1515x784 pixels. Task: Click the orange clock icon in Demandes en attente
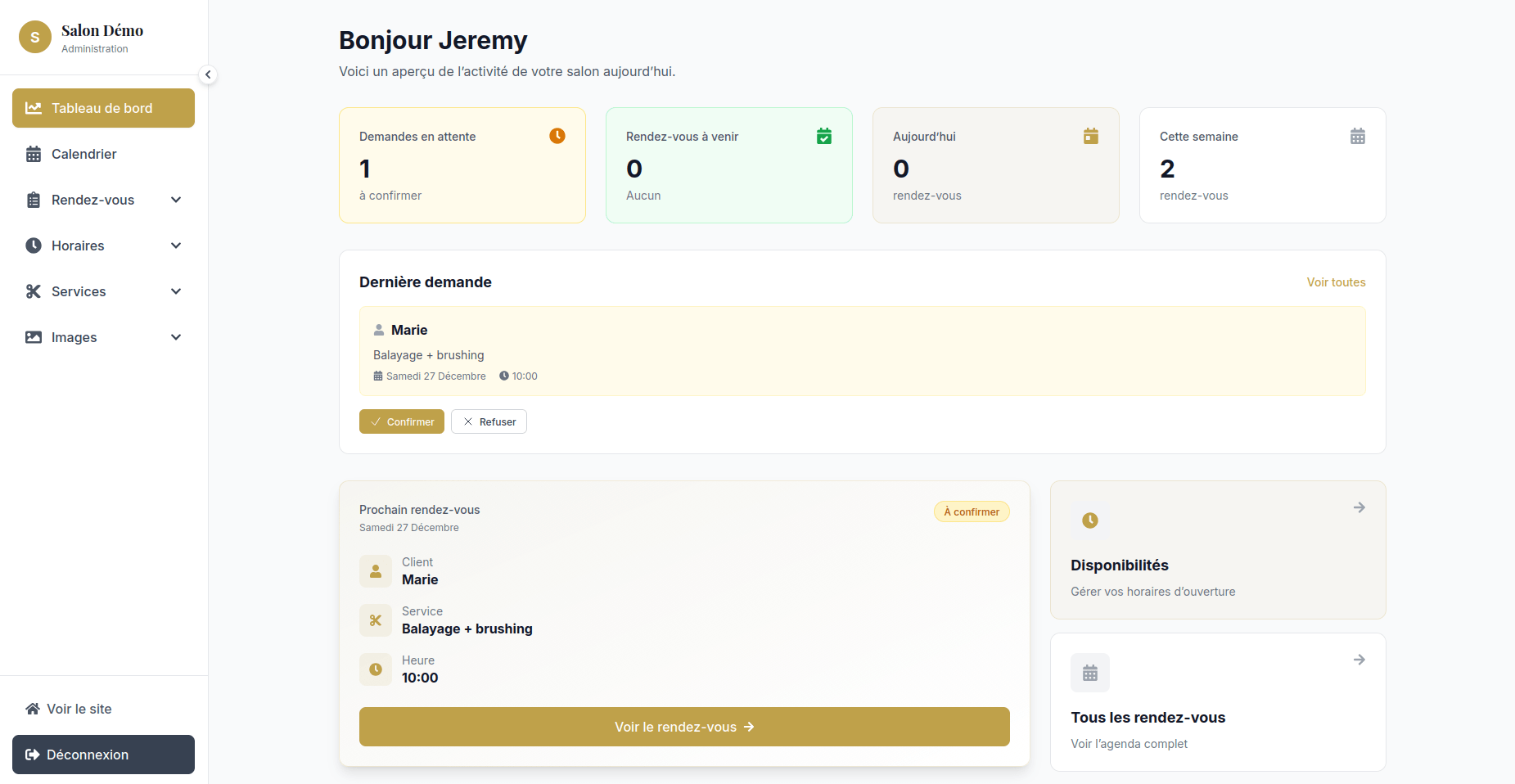[557, 136]
